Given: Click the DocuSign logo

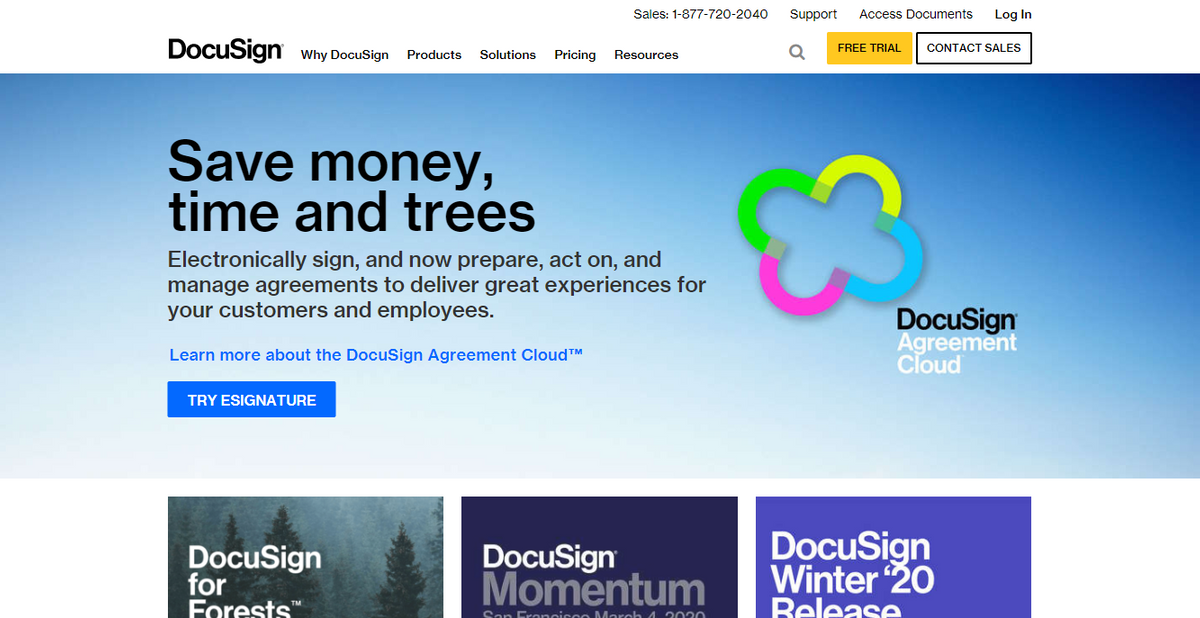Looking at the screenshot, I should (x=225, y=50).
